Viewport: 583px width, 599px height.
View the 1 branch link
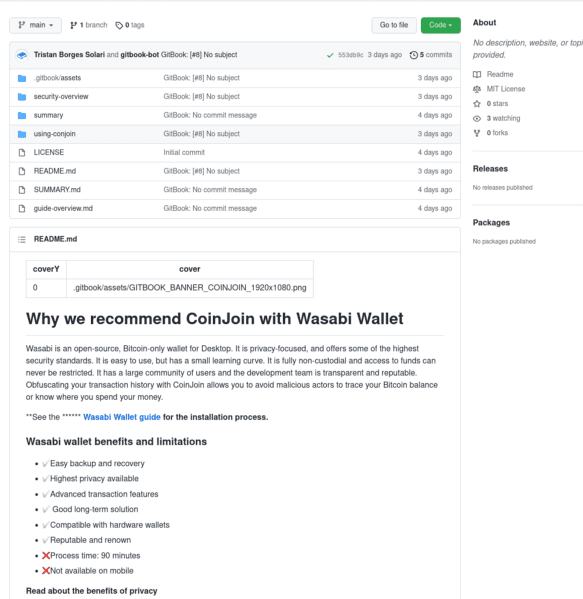pos(89,25)
